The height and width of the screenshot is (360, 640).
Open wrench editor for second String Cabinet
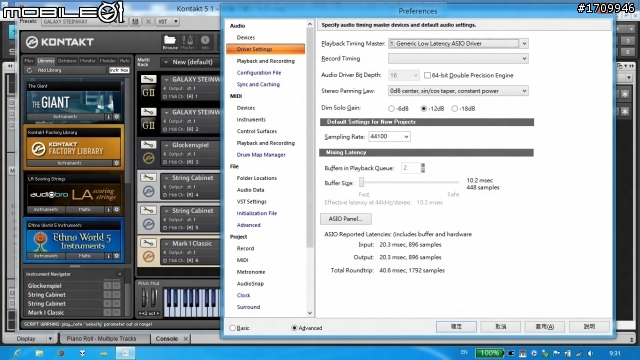coord(148,210)
